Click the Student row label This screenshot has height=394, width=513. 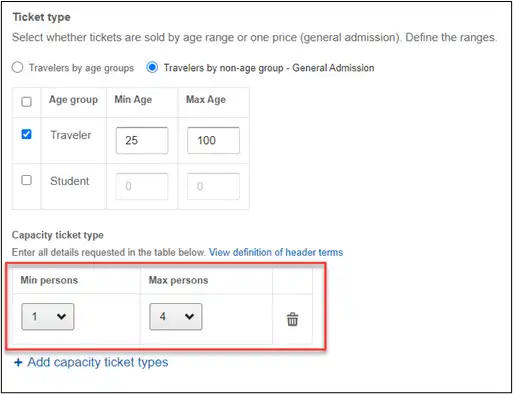click(x=70, y=181)
